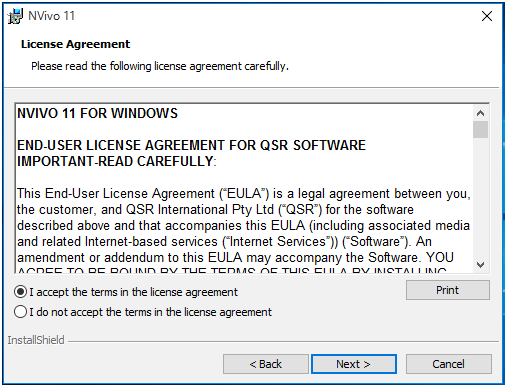Click the InstallShield label
Viewport: 507px width, 387px height.
(36, 340)
